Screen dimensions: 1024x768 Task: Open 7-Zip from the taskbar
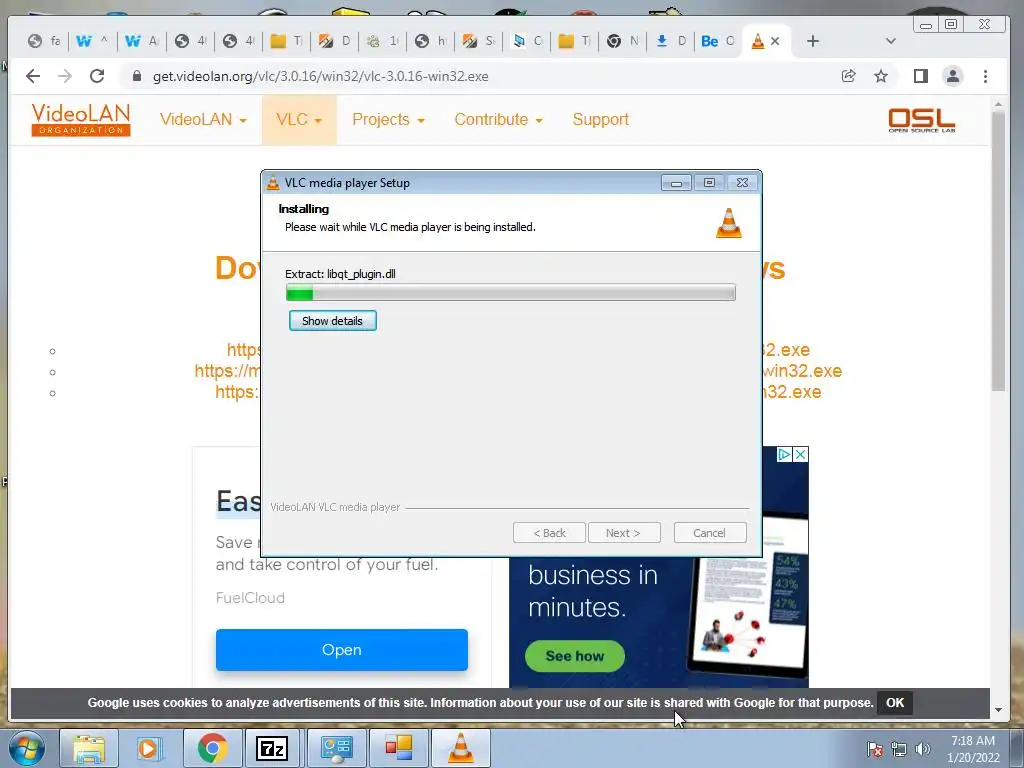272,748
